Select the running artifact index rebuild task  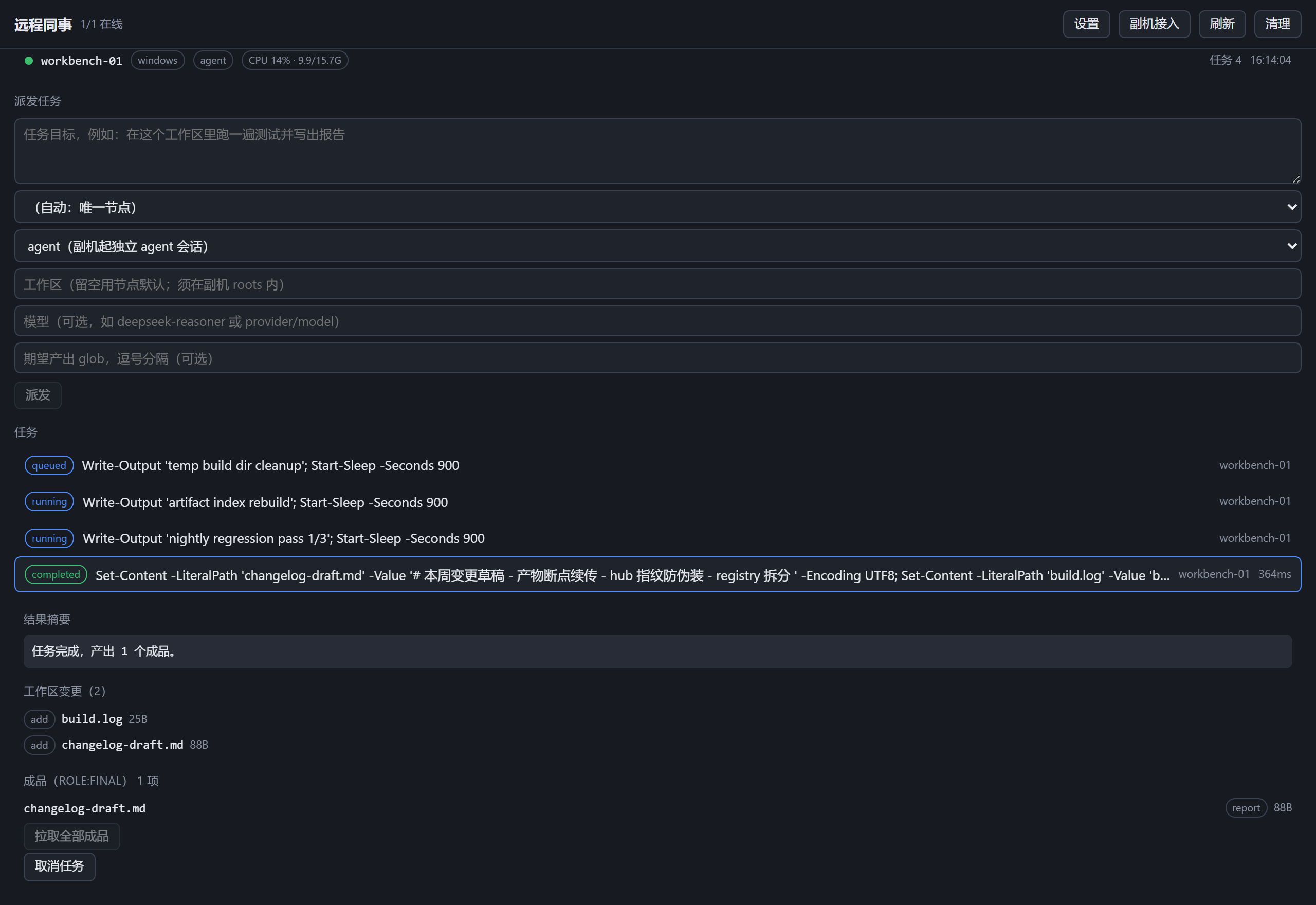(x=657, y=502)
